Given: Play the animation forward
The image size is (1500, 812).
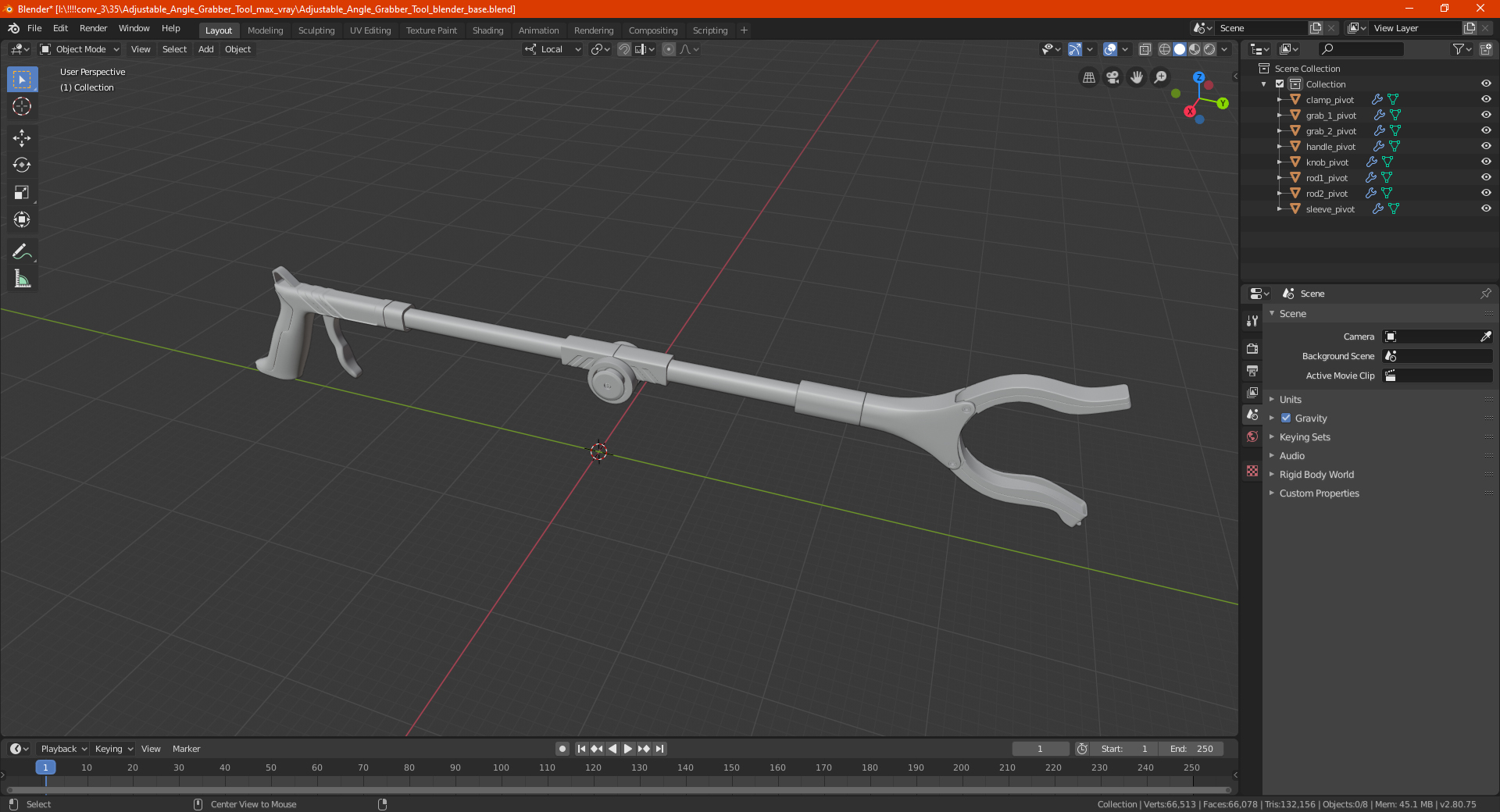Looking at the screenshot, I should click(627, 749).
